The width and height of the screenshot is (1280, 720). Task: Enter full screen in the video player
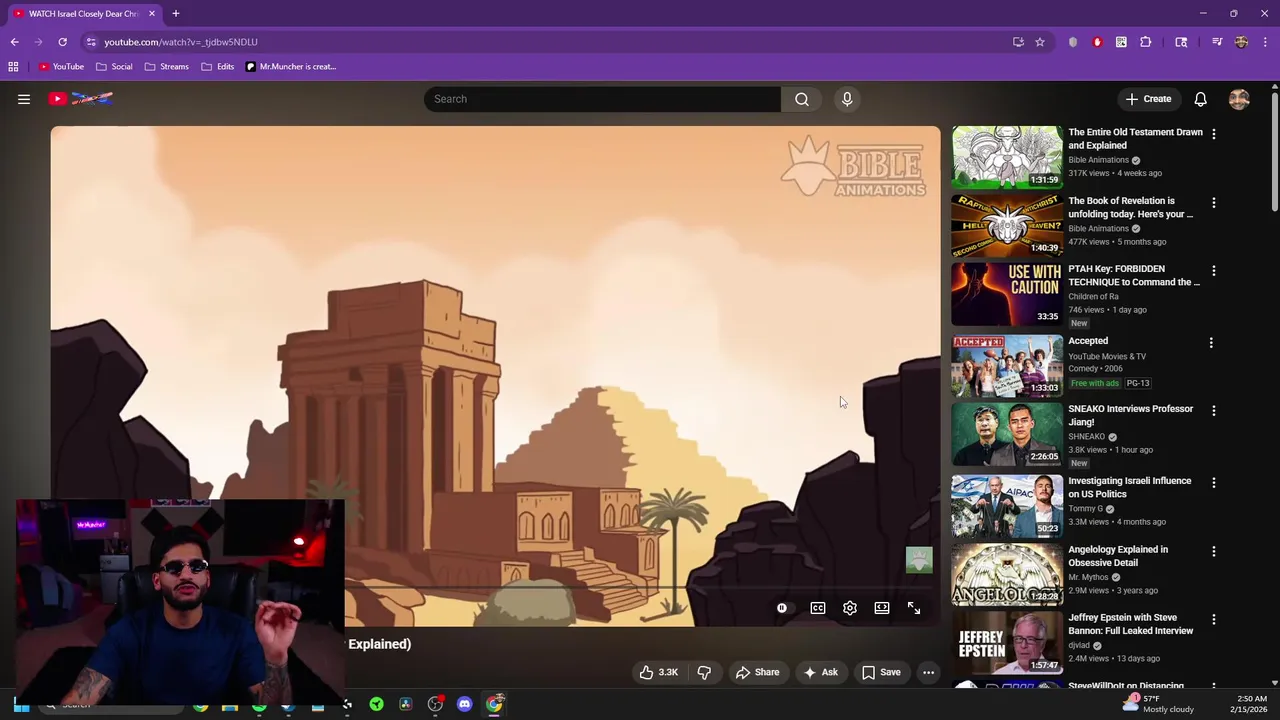(914, 608)
